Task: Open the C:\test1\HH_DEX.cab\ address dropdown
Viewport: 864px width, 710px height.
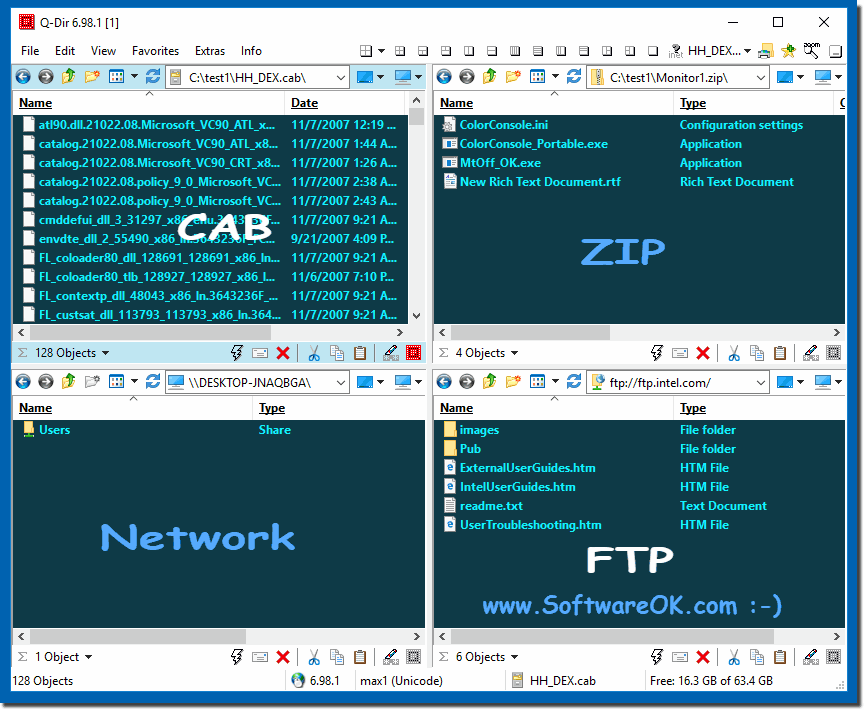Action: pyautogui.click(x=341, y=78)
